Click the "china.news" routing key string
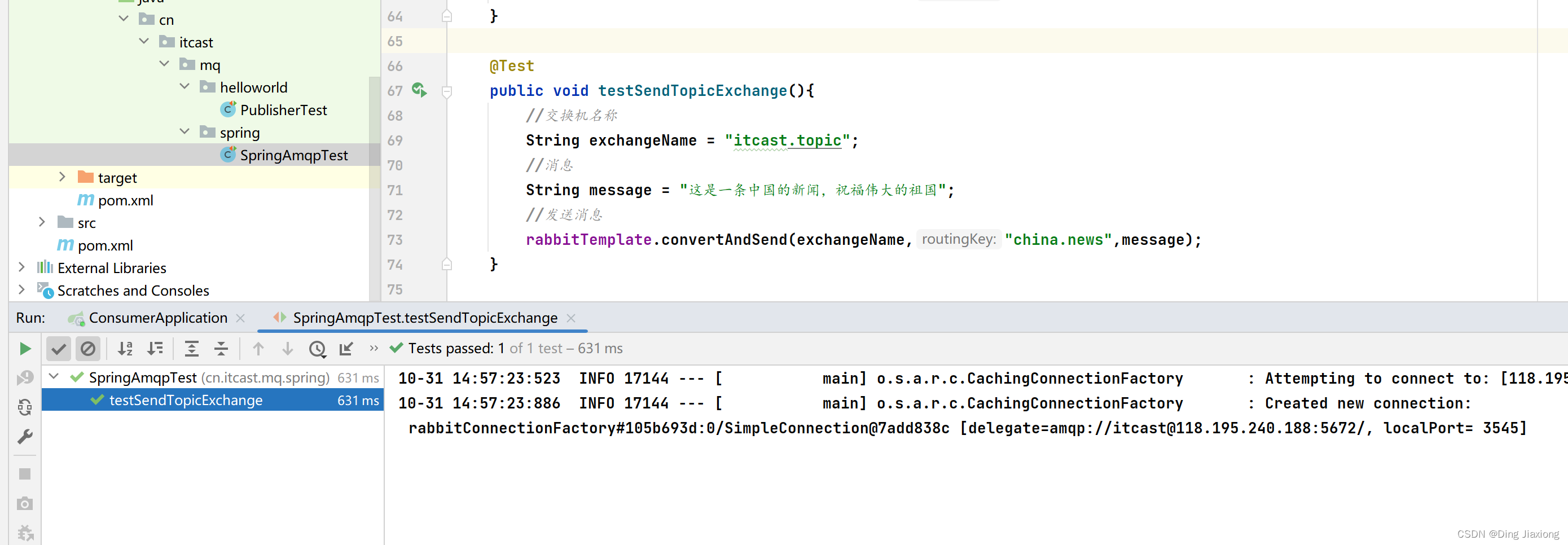Viewport: 1568px width, 545px height. pyautogui.click(x=1058, y=240)
